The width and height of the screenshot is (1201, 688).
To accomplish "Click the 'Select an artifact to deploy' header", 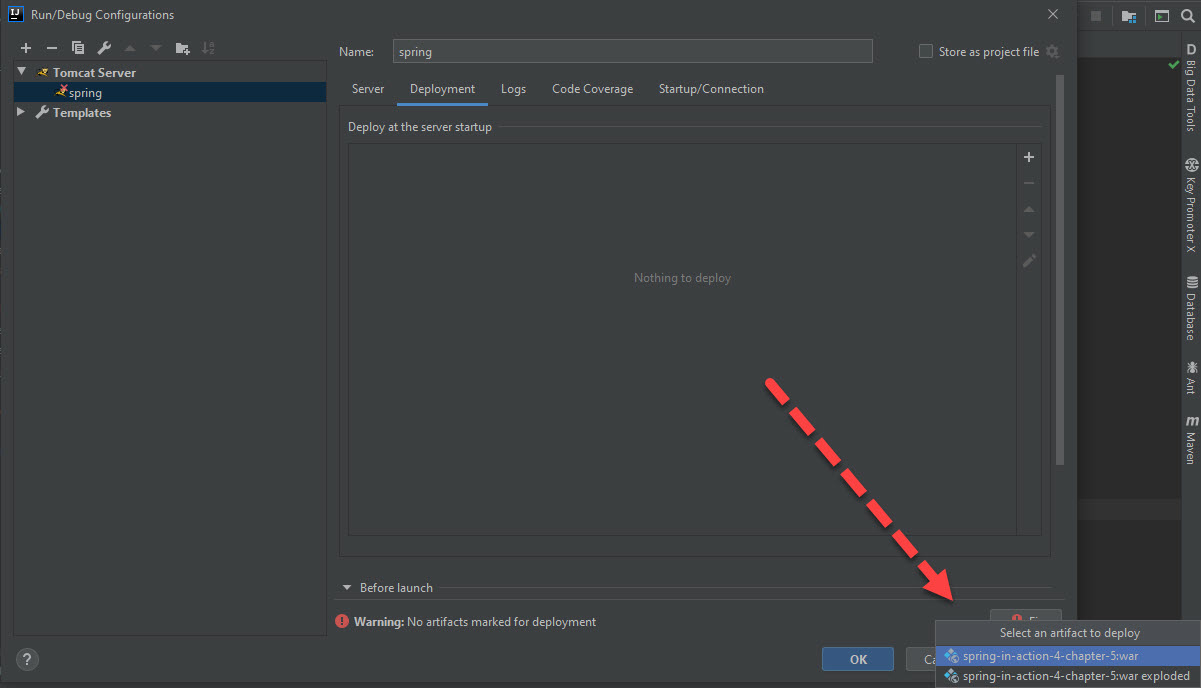I will (1069, 633).
